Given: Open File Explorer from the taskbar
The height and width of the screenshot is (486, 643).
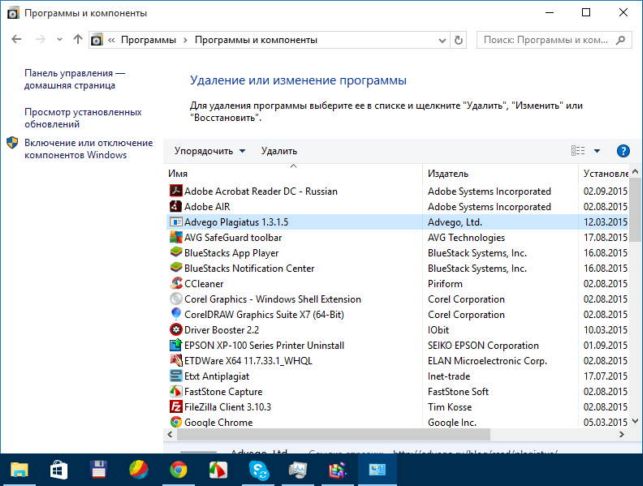Looking at the screenshot, I should [x=19, y=470].
